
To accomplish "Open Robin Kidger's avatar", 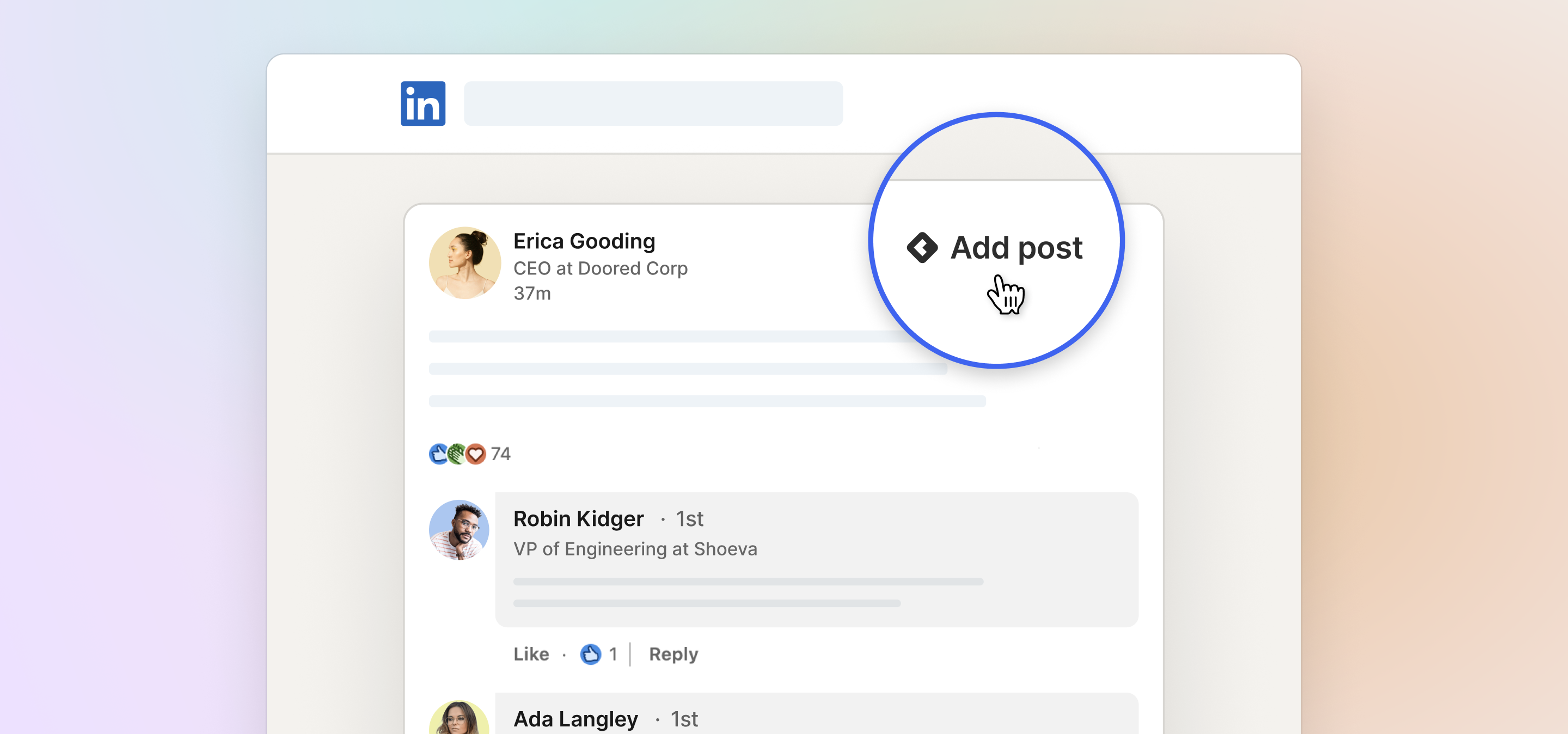I will tap(459, 529).
